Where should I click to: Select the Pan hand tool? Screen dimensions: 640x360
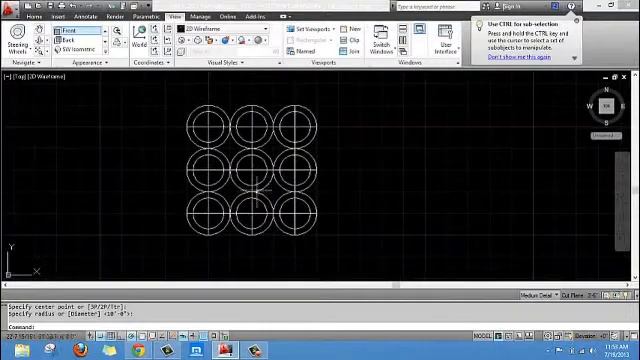39,29
